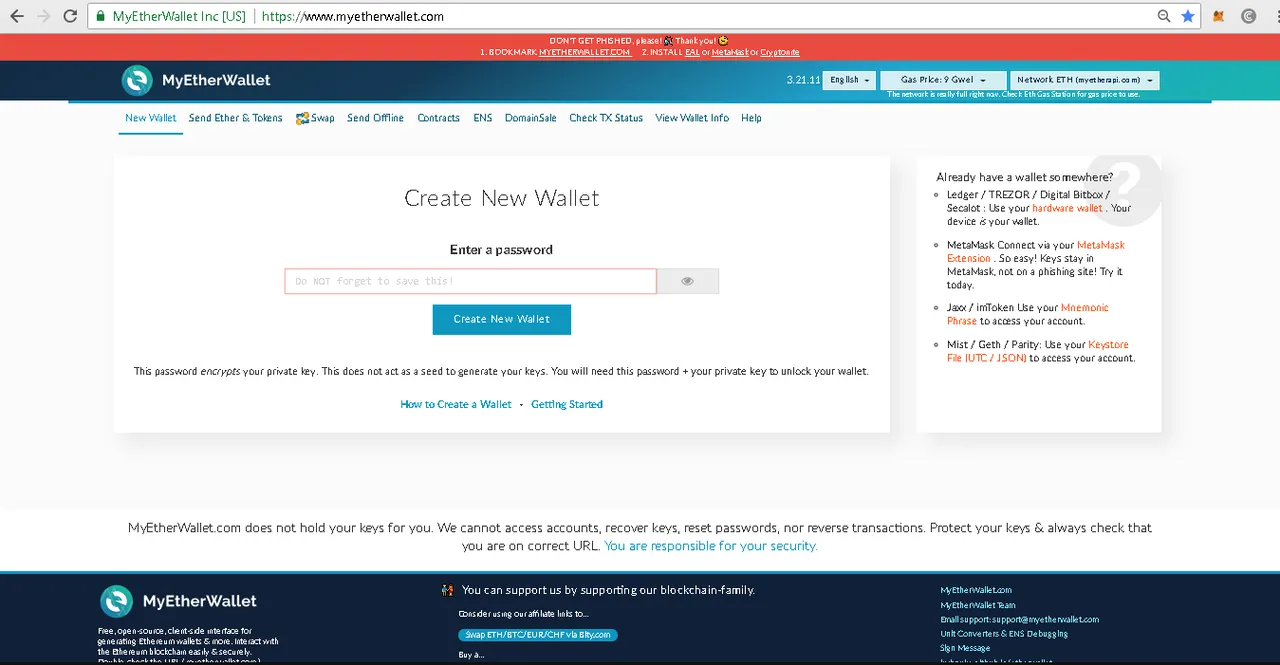
Task: Click the blue bookmark star icon
Action: [x=1187, y=16]
